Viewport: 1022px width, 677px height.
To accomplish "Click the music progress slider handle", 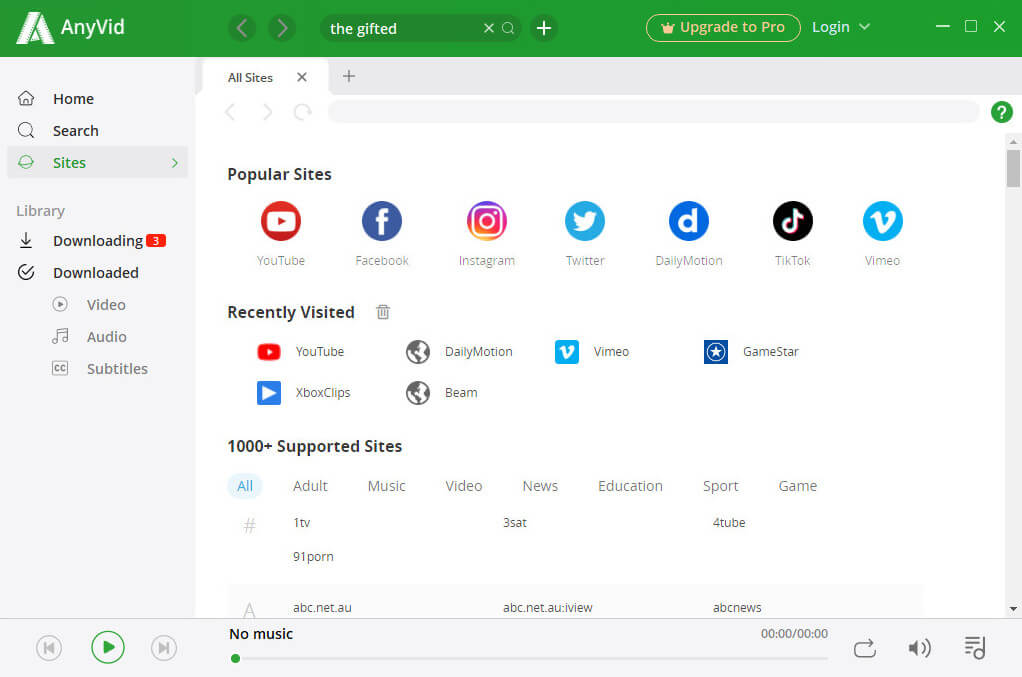I will [x=235, y=659].
